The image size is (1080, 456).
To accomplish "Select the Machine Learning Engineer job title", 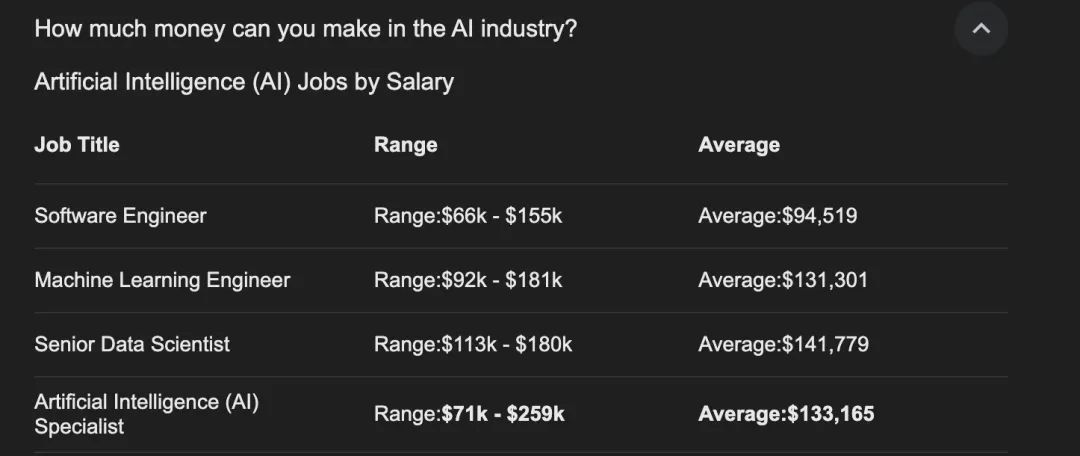I will [x=163, y=280].
